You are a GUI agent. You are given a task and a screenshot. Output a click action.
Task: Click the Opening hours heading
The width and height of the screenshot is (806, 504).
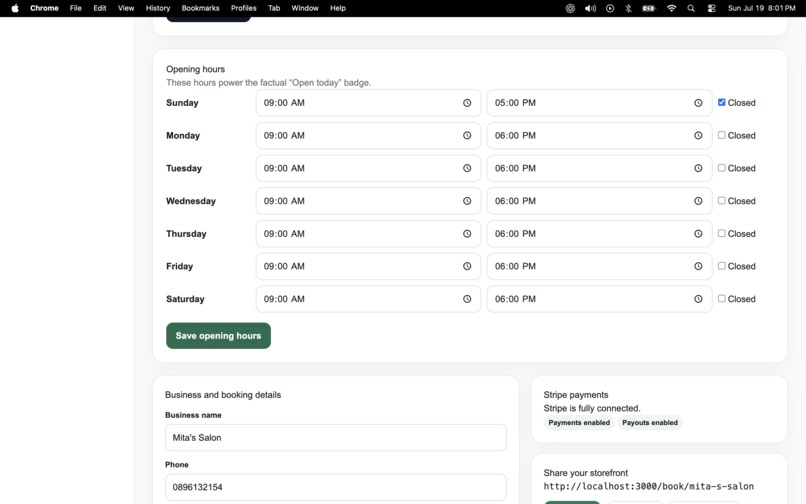(x=195, y=69)
